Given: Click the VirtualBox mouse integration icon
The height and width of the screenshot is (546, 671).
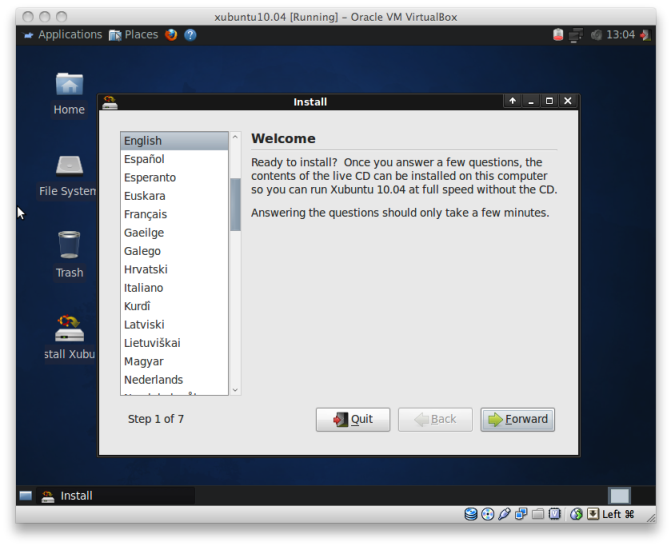Looking at the screenshot, I should 576,514.
